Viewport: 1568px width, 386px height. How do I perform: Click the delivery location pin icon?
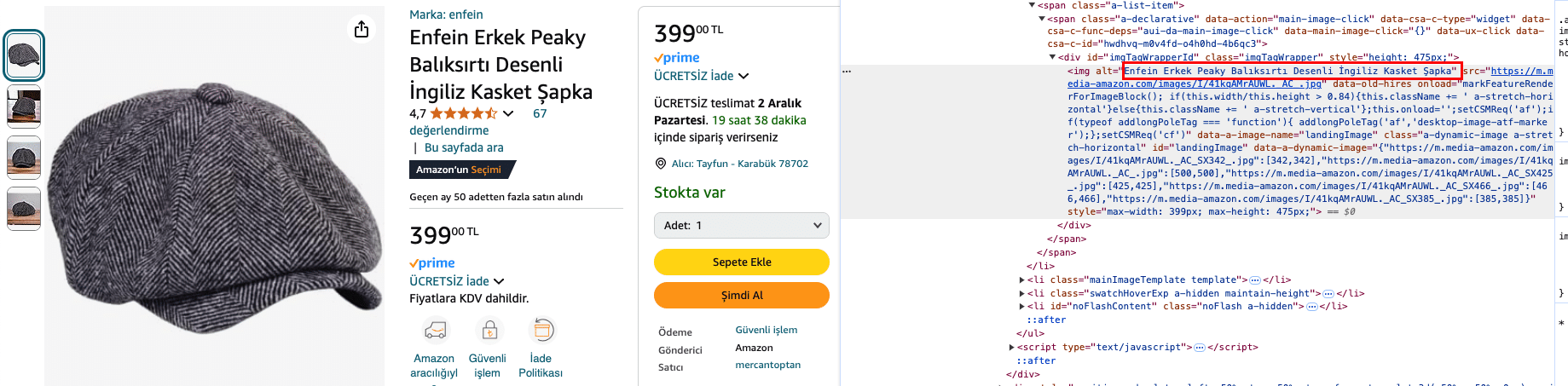(x=660, y=164)
